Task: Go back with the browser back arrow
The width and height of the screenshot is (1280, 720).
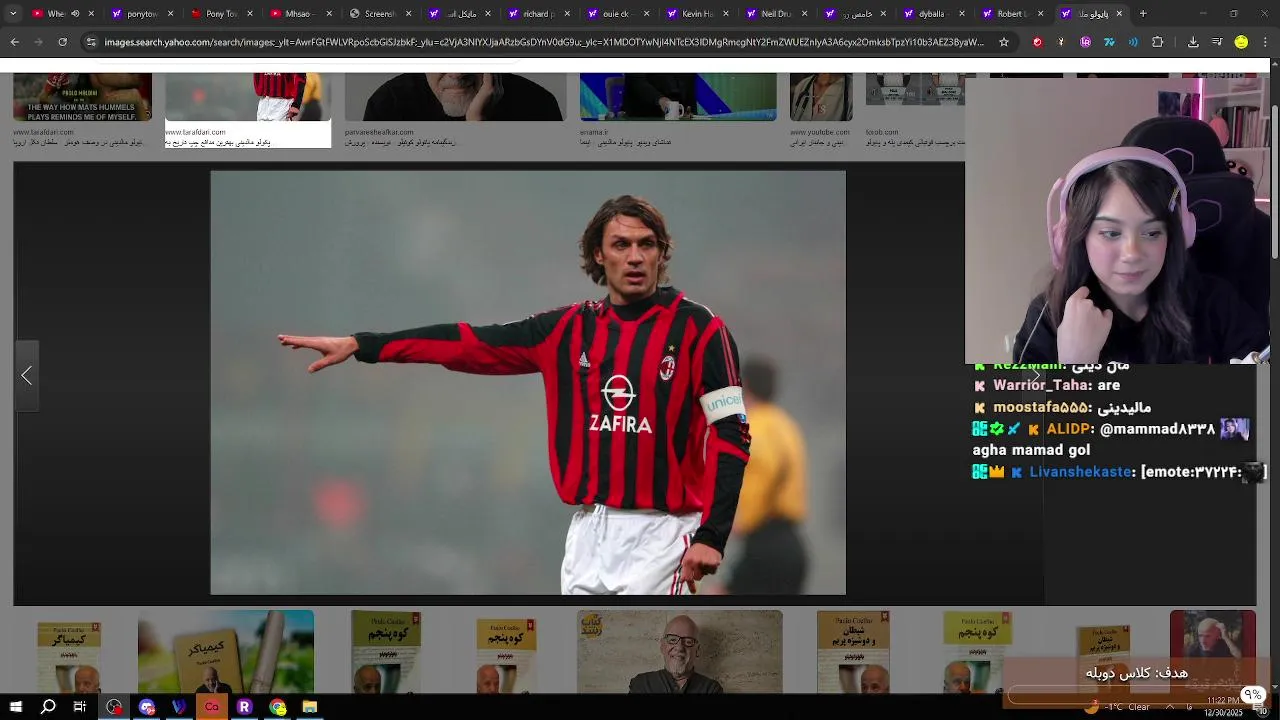Action: tap(14, 42)
